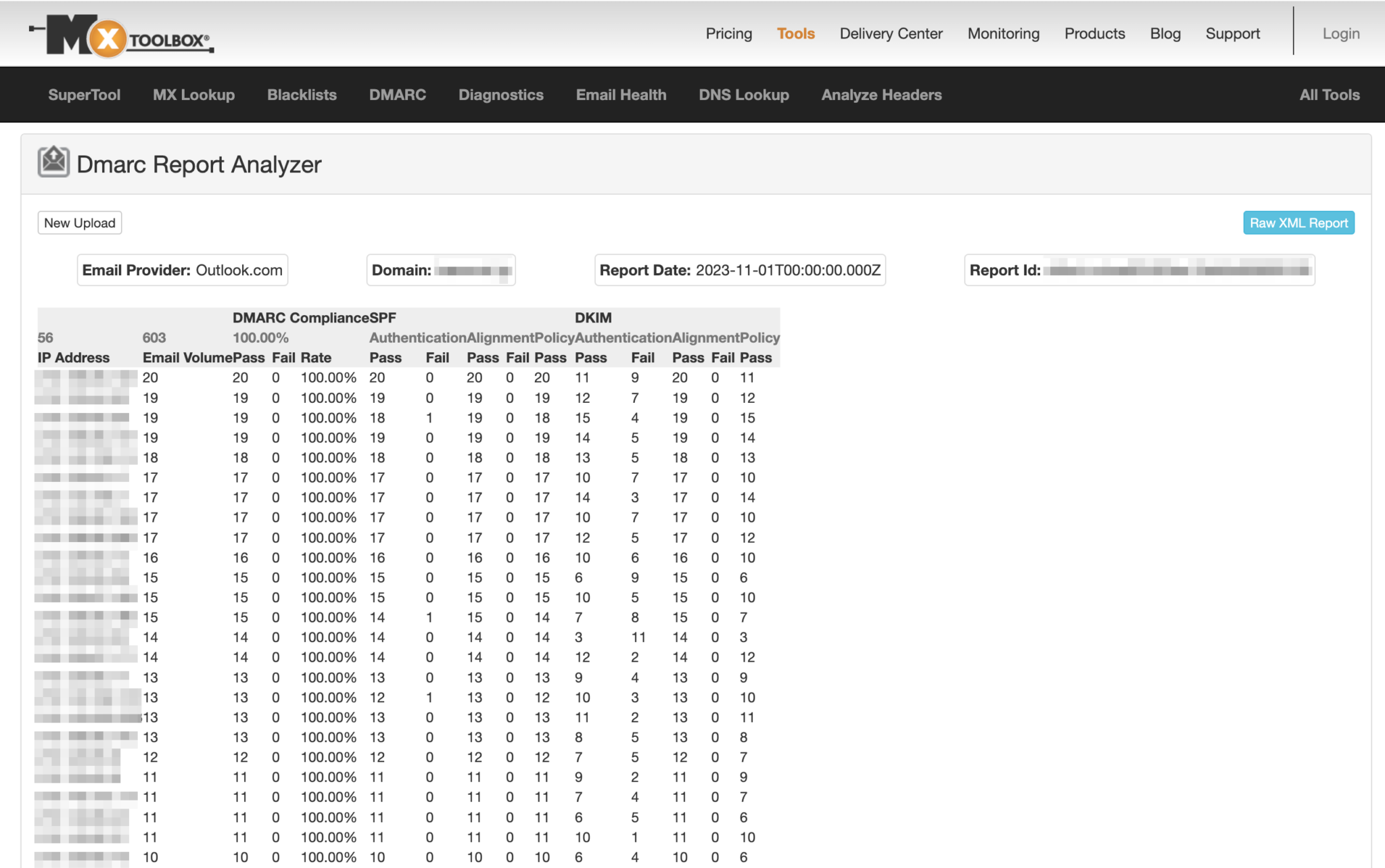Open Analyze Headers tool

pyautogui.click(x=881, y=95)
